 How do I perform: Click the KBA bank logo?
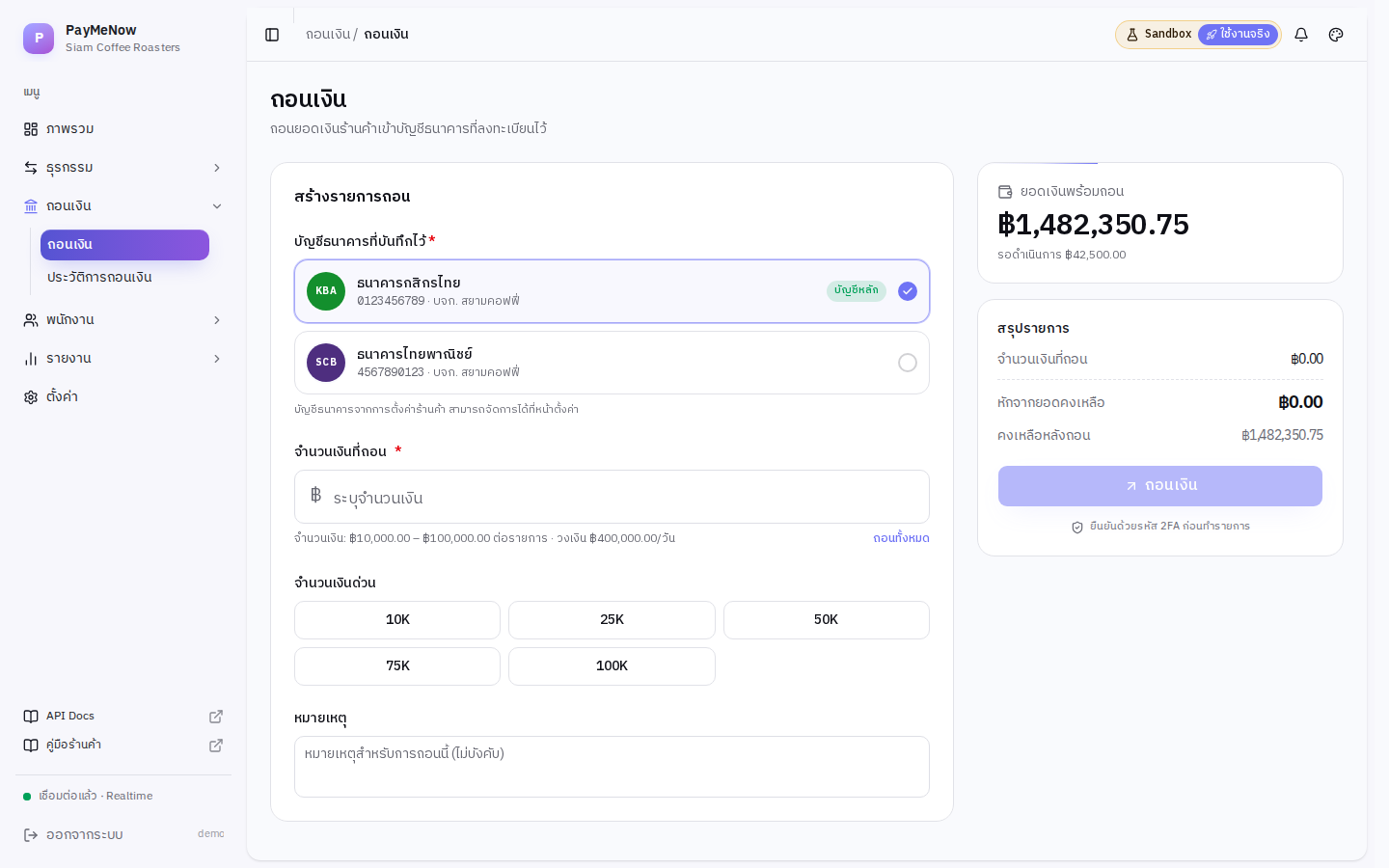coord(326,291)
